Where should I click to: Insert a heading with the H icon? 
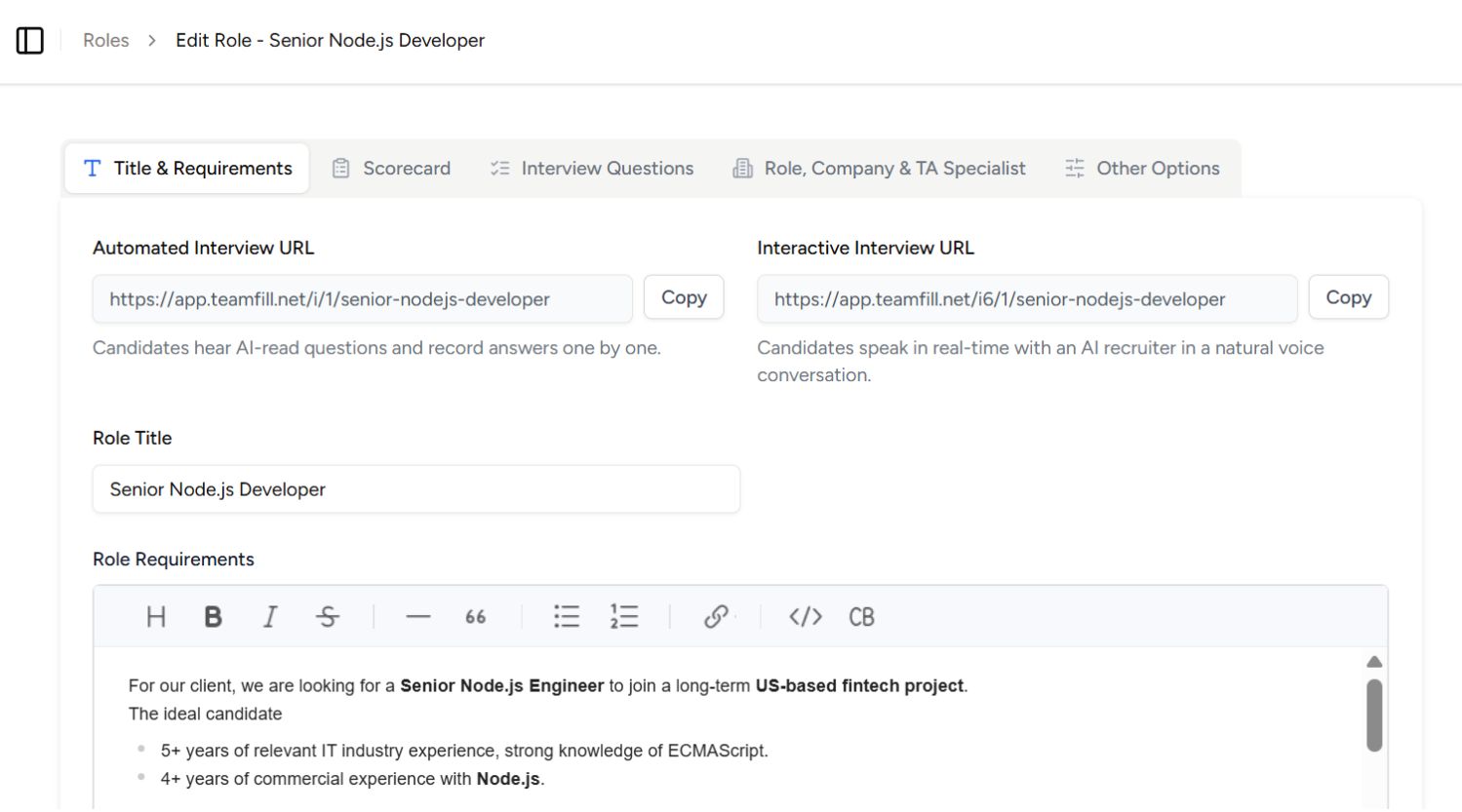pyautogui.click(x=155, y=616)
